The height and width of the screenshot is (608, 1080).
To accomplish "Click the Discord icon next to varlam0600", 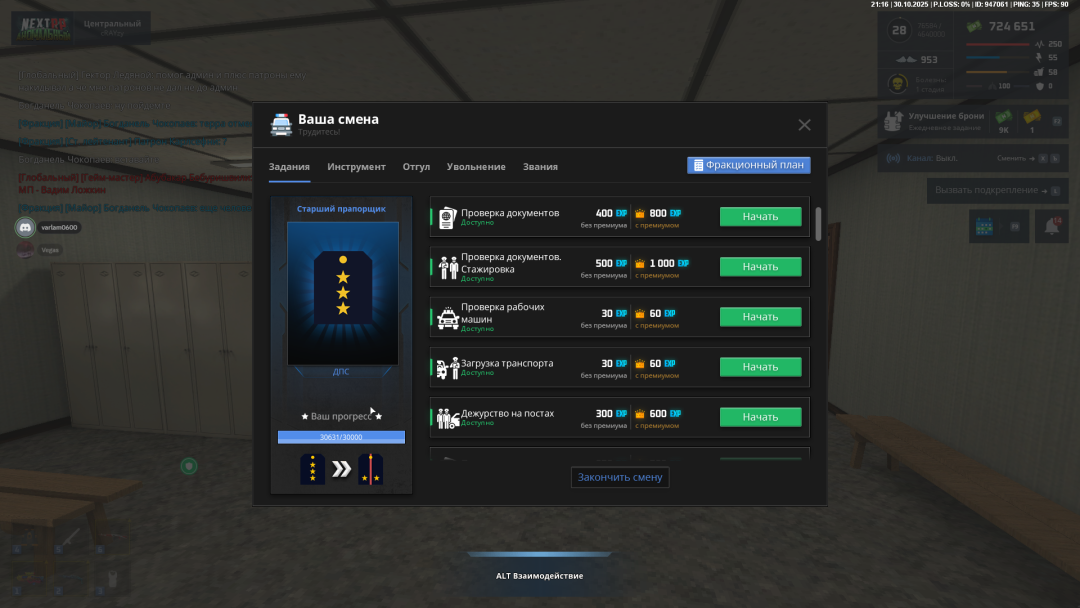I will point(25,227).
